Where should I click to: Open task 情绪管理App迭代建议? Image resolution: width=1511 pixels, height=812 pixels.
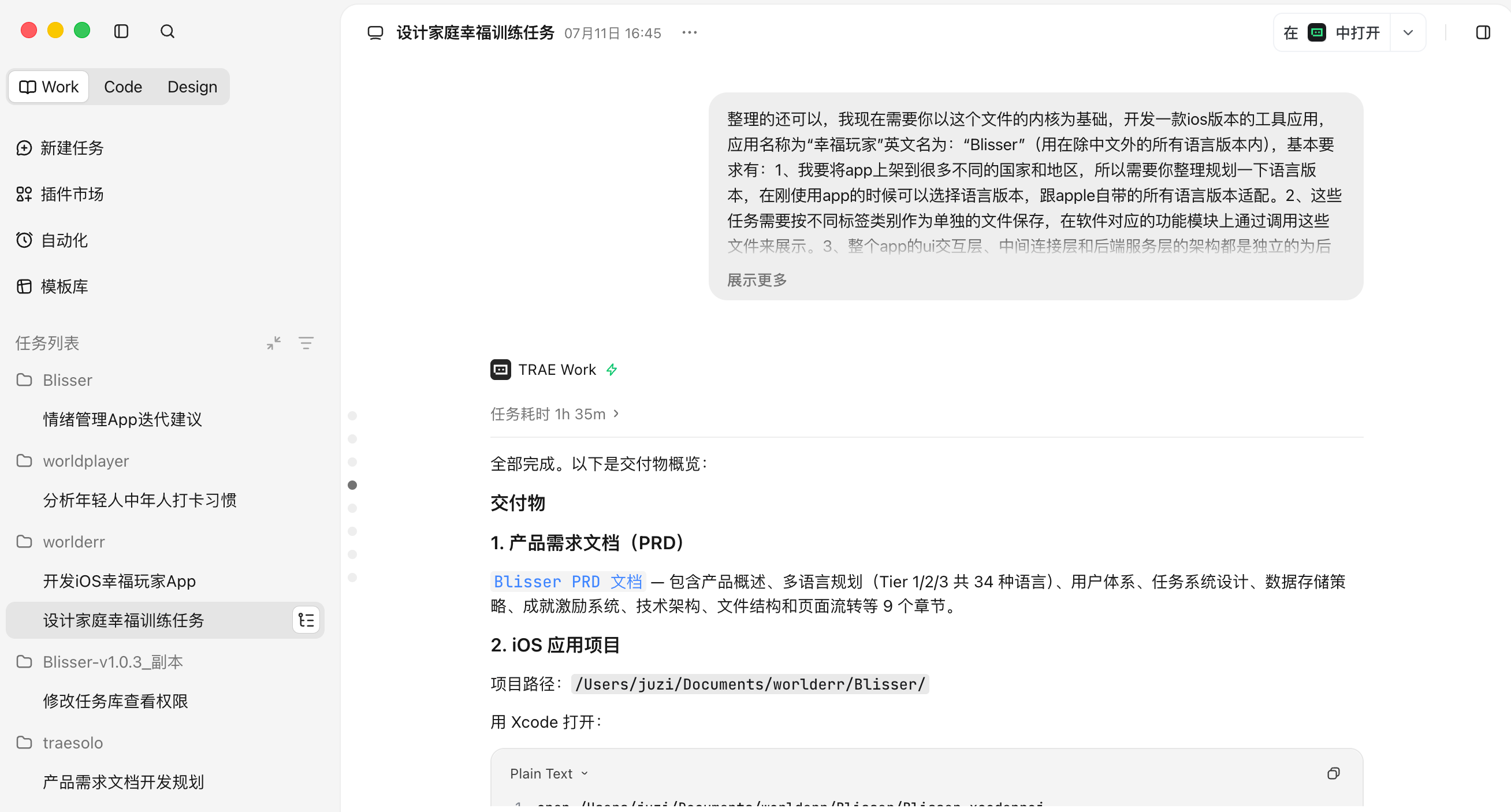click(x=122, y=419)
